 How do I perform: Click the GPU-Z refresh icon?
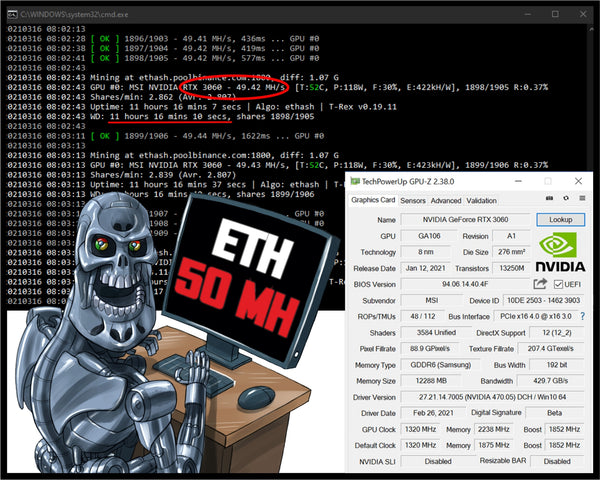pos(566,198)
